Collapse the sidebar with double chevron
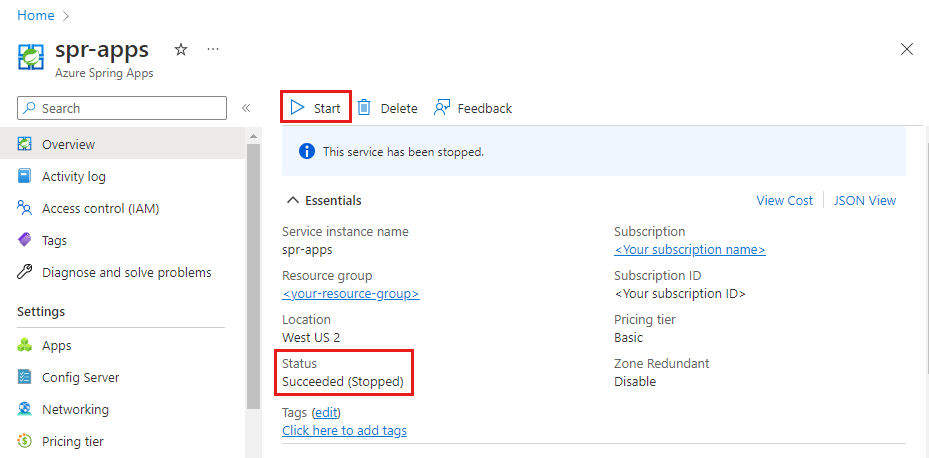 (246, 108)
